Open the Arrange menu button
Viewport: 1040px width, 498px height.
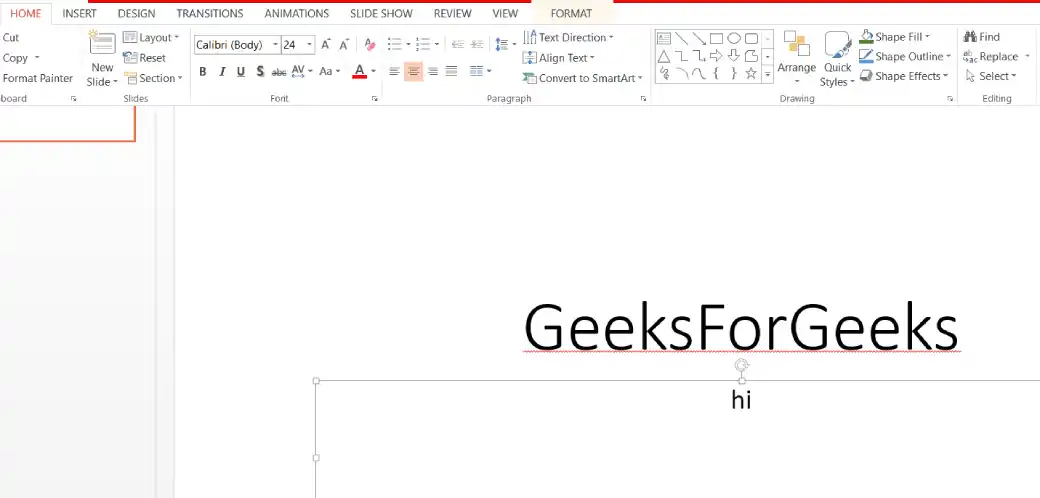click(797, 60)
